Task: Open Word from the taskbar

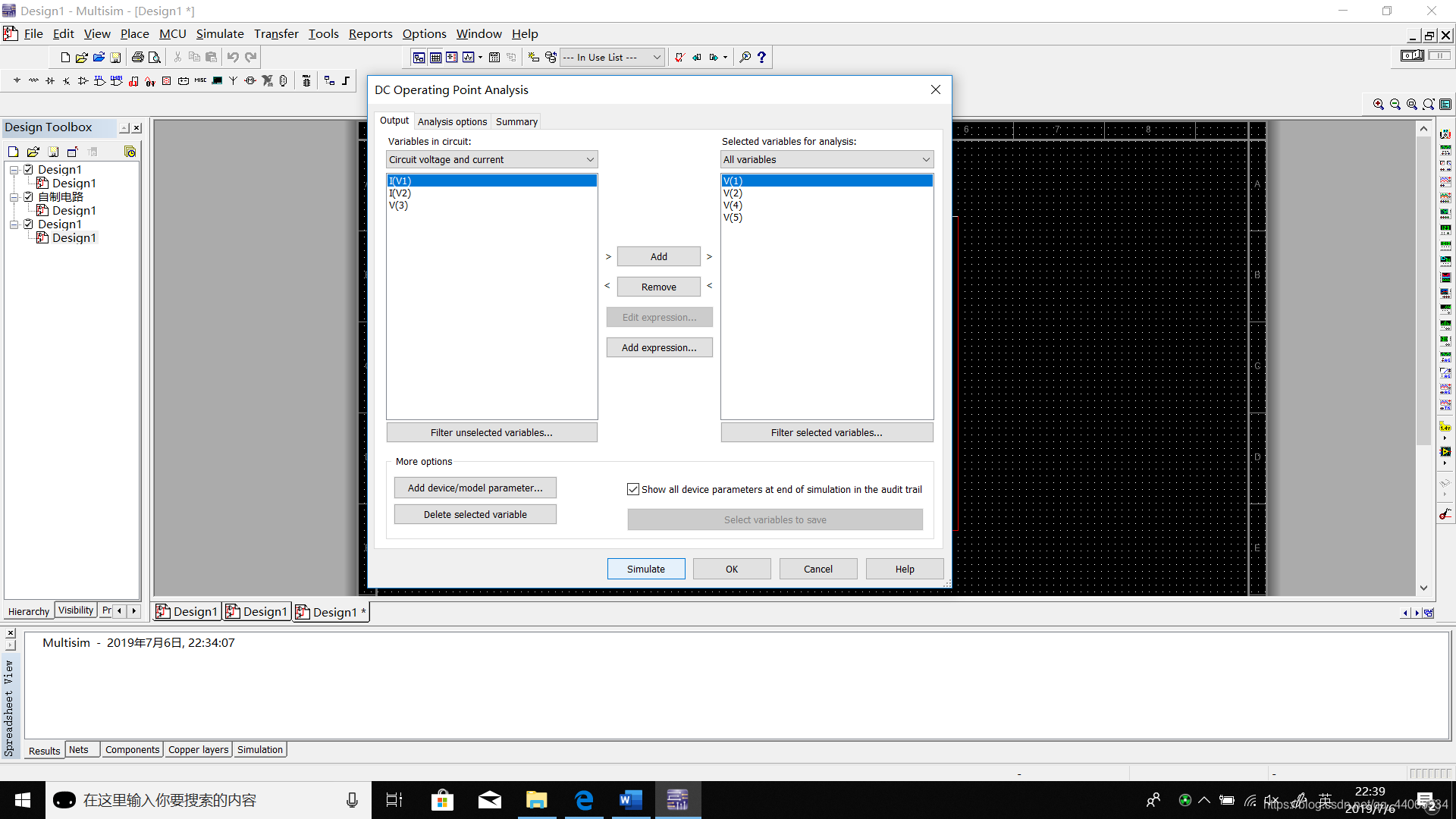Action: click(x=631, y=800)
